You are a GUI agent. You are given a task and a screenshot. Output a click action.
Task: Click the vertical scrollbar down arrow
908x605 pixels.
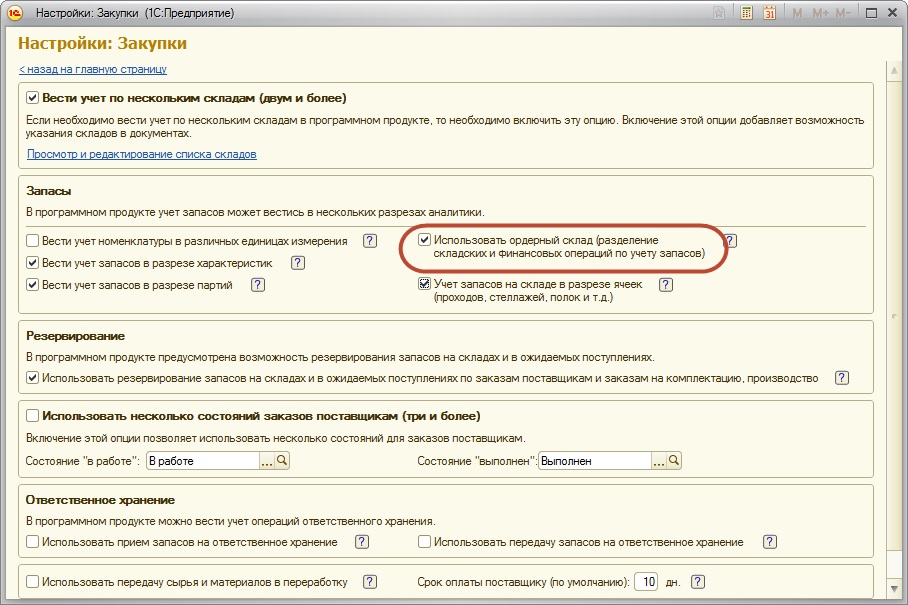(x=893, y=589)
